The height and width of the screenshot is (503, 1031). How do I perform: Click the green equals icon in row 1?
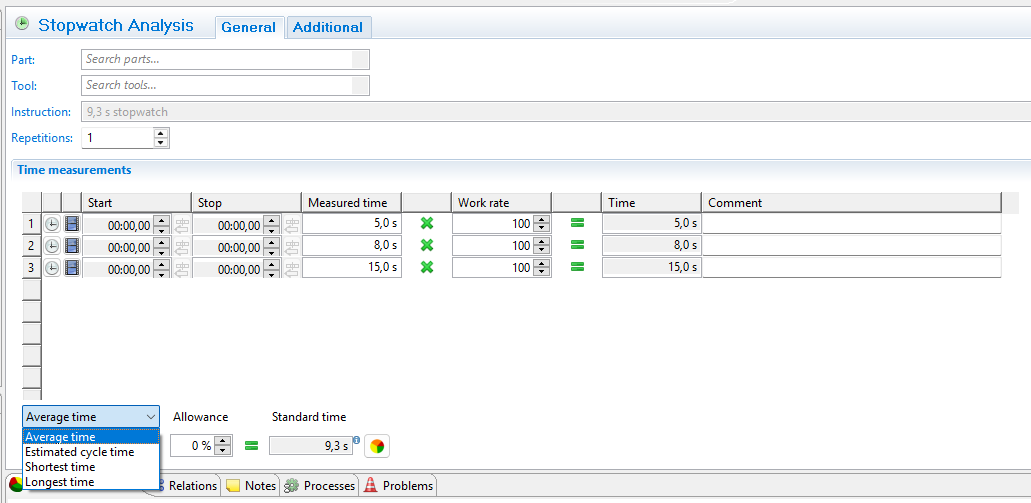click(577, 223)
